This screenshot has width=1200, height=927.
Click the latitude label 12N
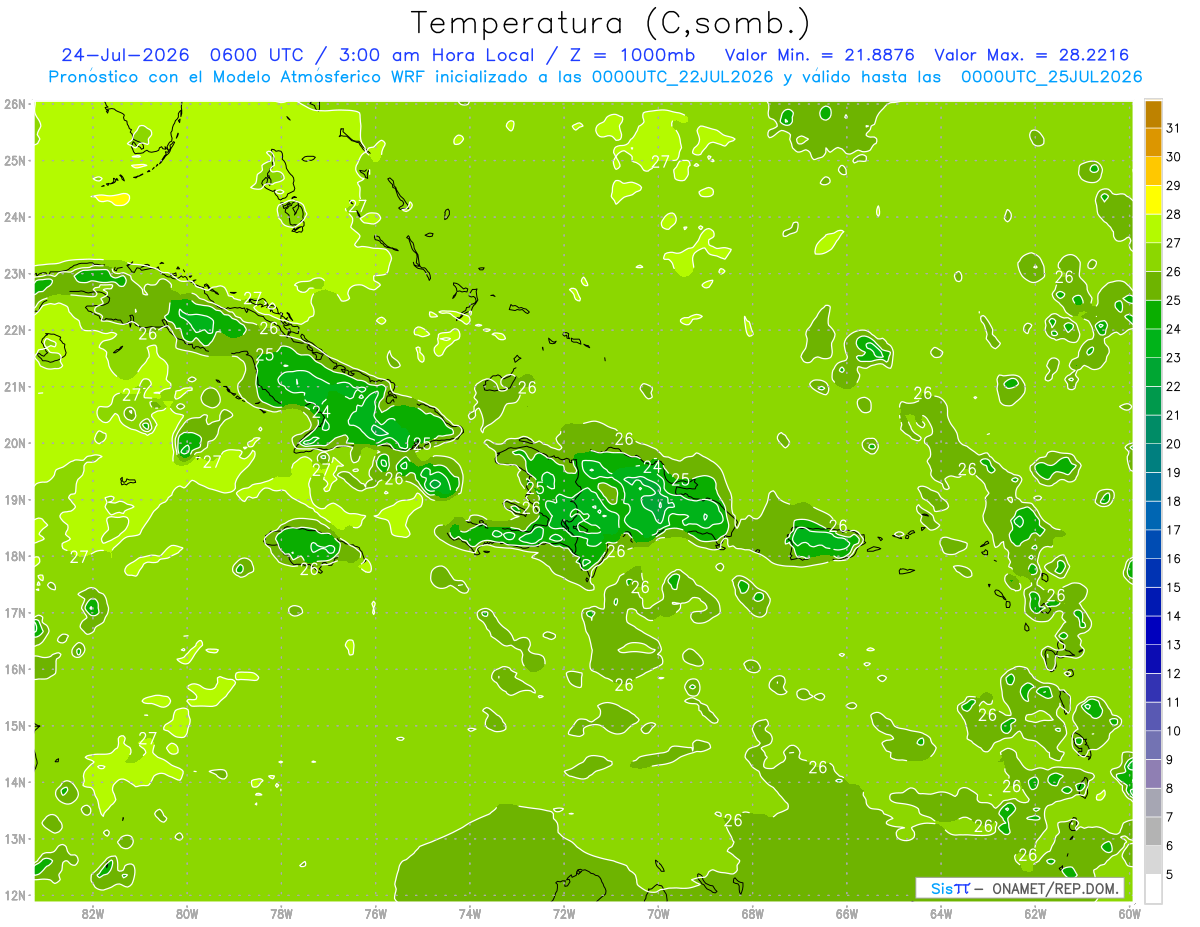[15, 895]
